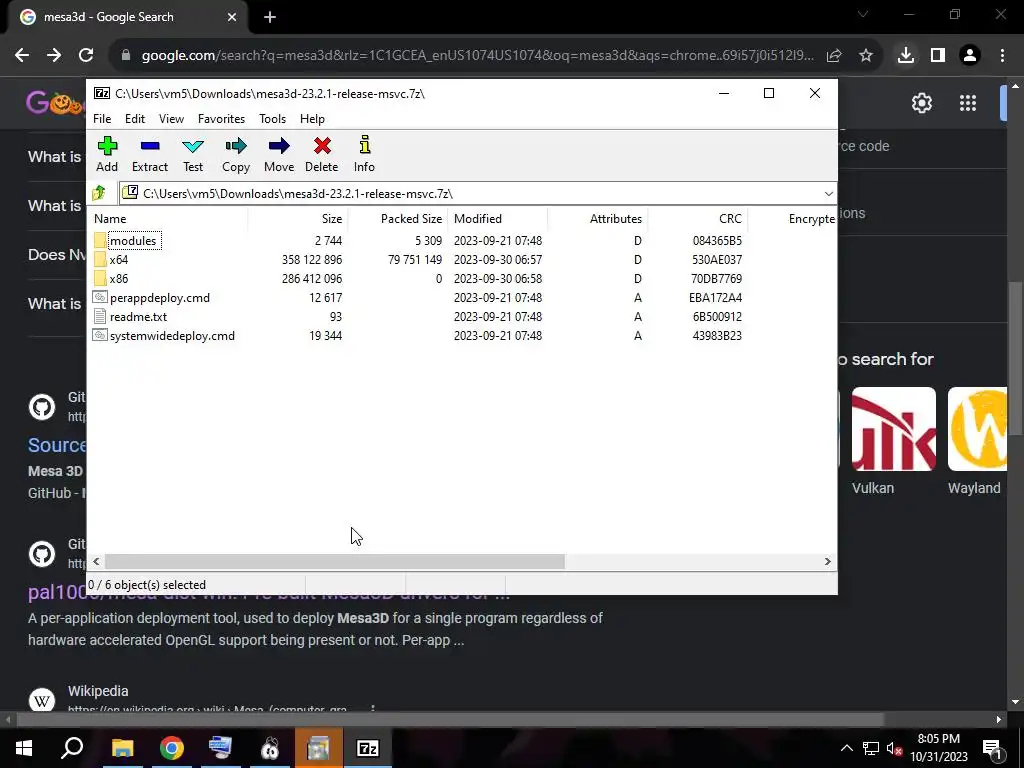Sort file list by CRC column
The width and height of the screenshot is (1024, 768).
697,219
